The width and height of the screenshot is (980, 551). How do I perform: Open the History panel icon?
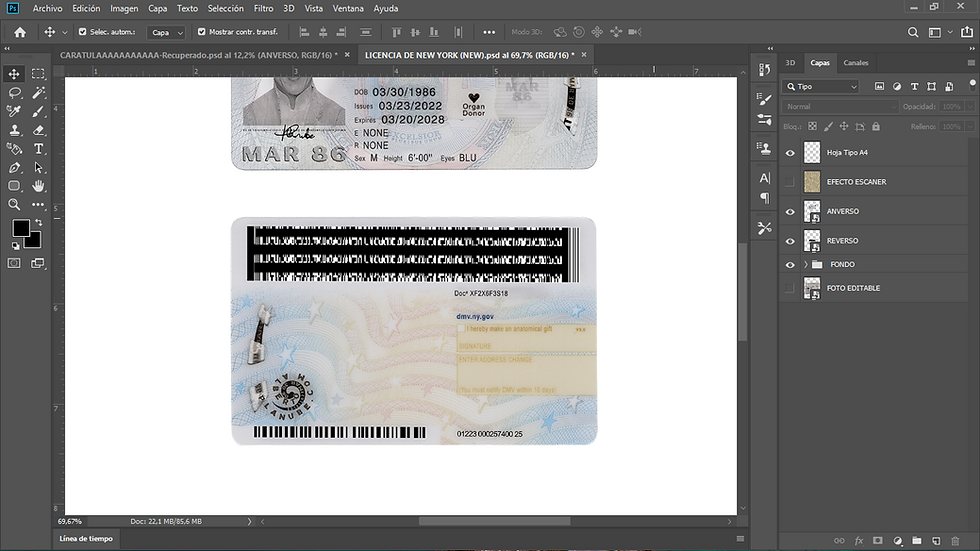click(x=764, y=69)
